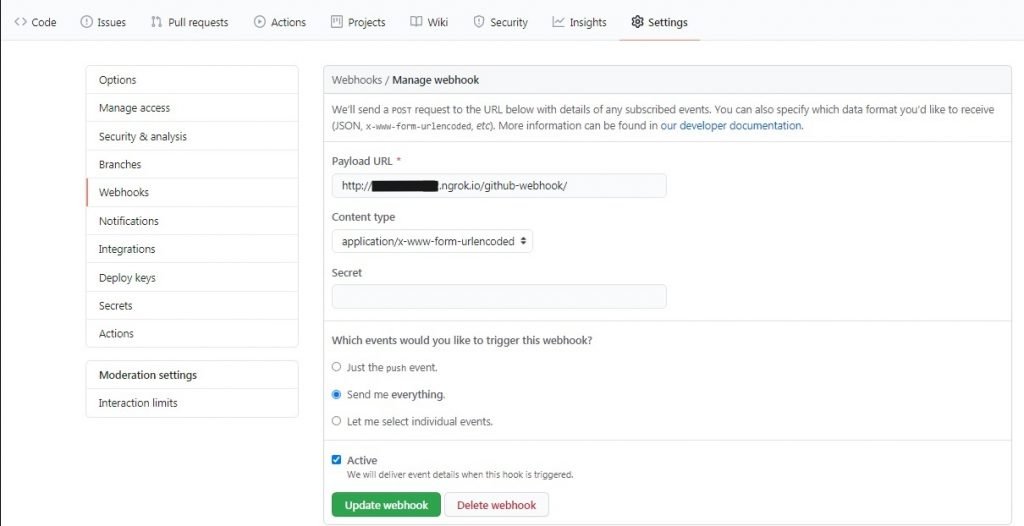This screenshot has width=1024, height=526.
Task: Click into the Secret input field
Action: coord(499,296)
